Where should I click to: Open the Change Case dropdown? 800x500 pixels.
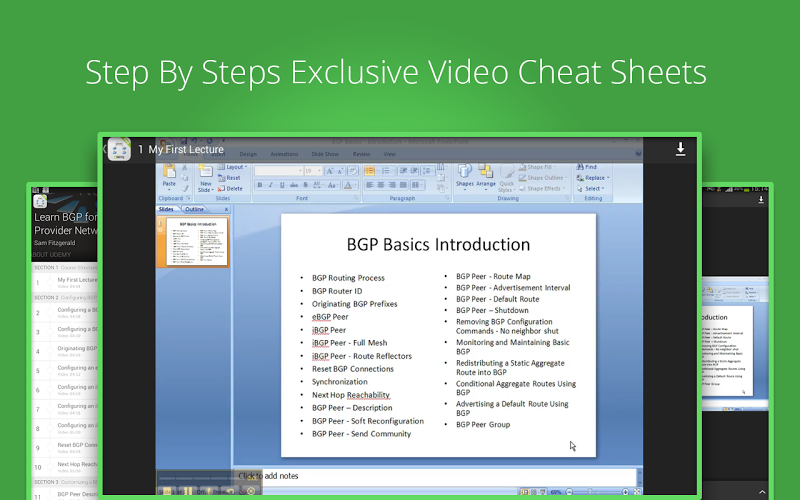[x=332, y=185]
